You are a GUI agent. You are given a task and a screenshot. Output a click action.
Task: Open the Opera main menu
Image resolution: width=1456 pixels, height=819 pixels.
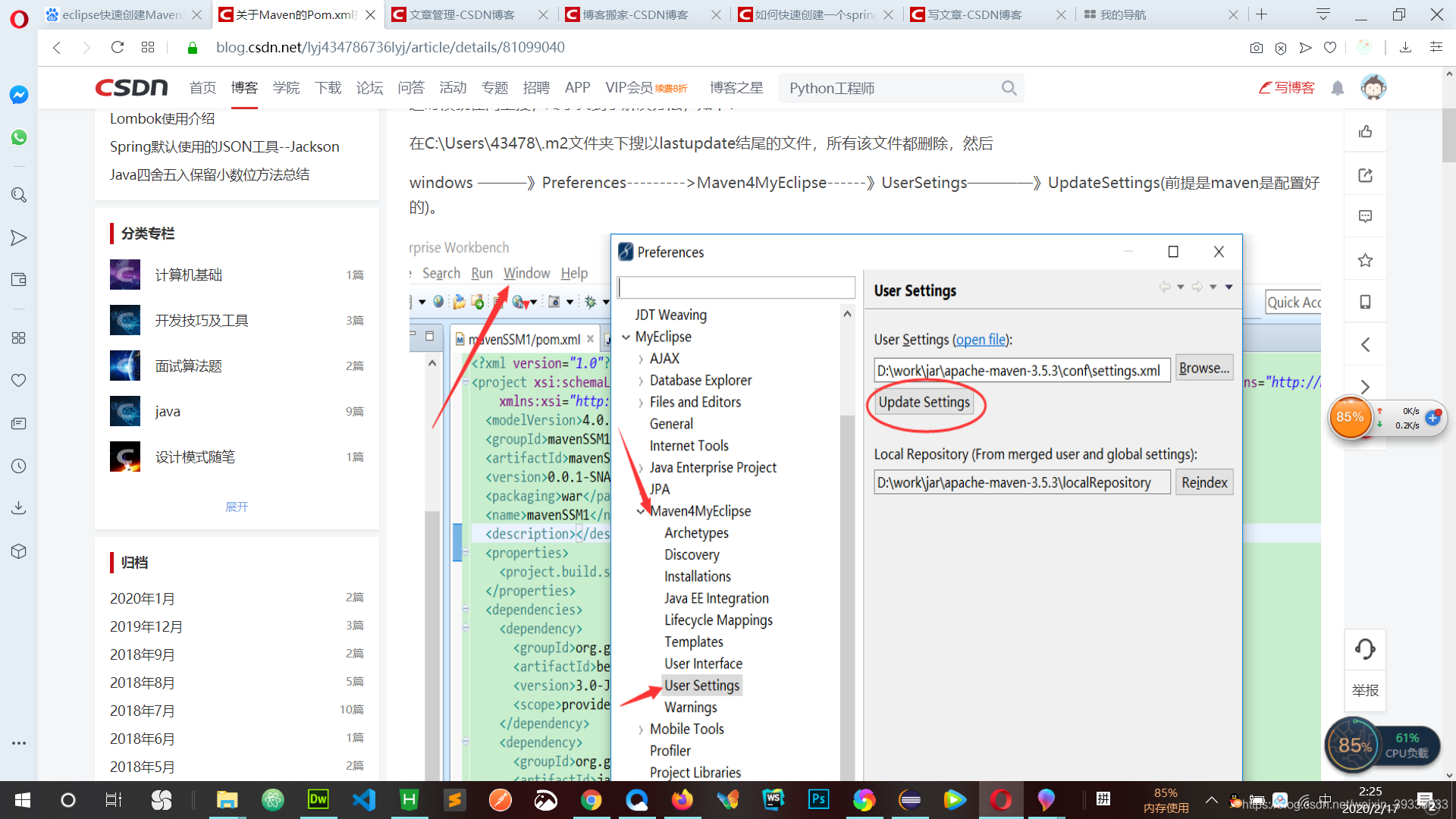[x=19, y=18]
